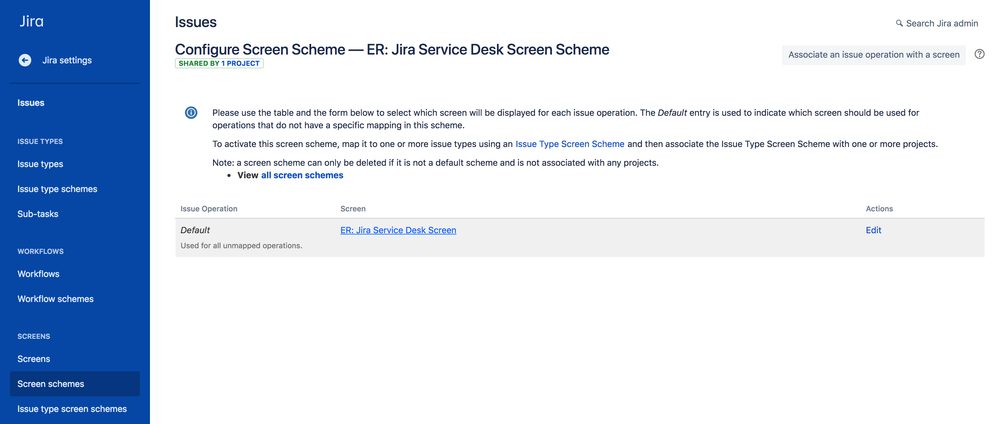Click the SCREENS sidebar group label
The width and height of the screenshot is (999, 424).
tap(34, 336)
